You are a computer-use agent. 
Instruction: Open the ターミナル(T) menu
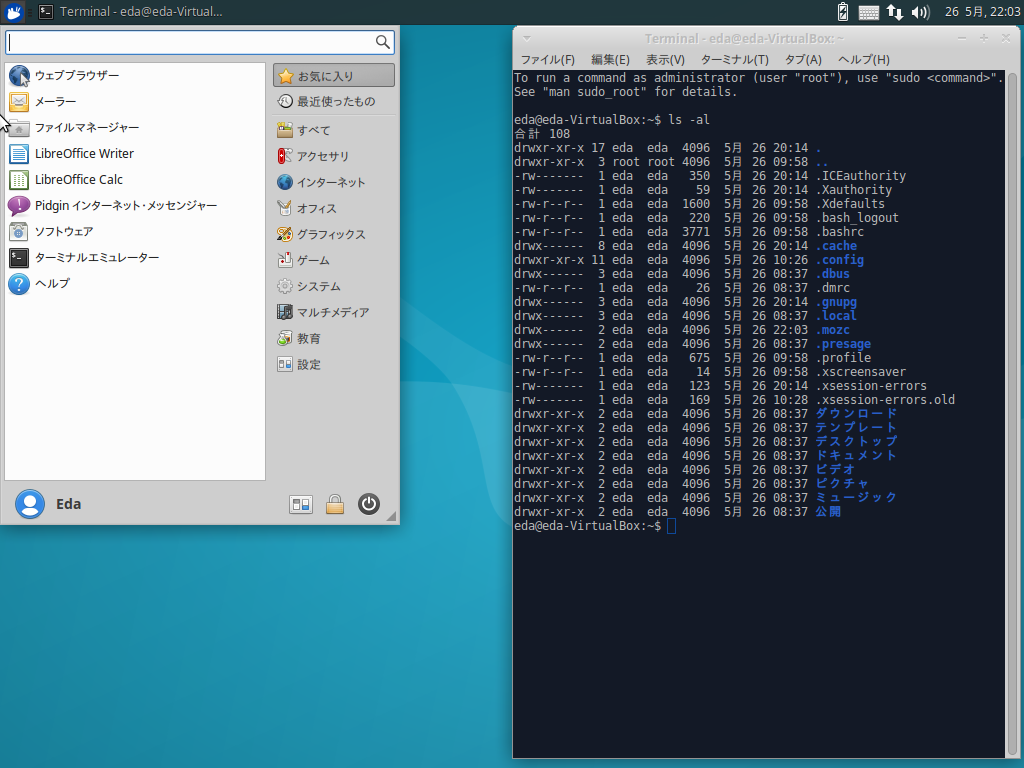[735, 59]
